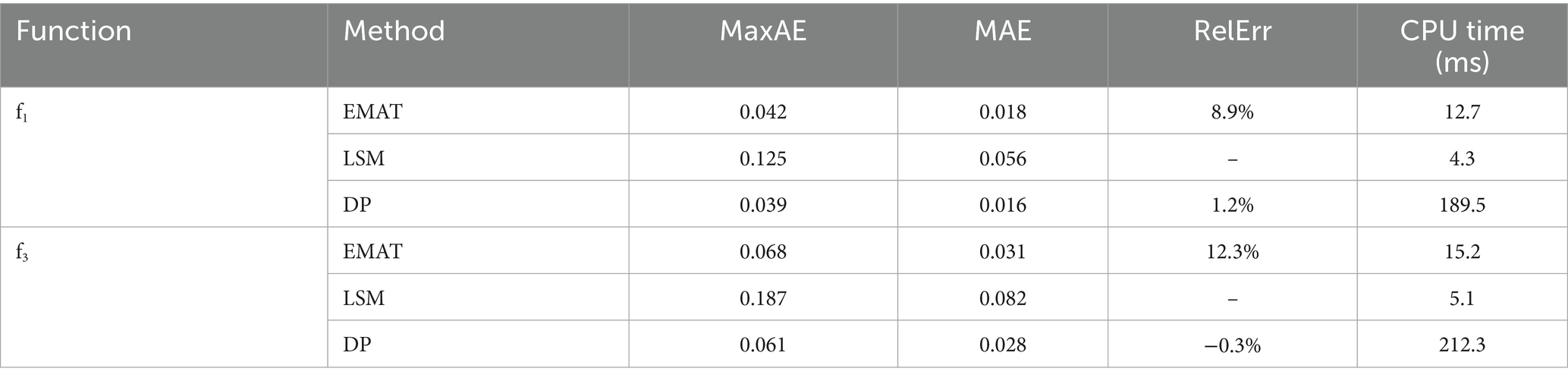Click RelErr value −0.3%
Screen dimensions: 1568x381
coord(1231,345)
